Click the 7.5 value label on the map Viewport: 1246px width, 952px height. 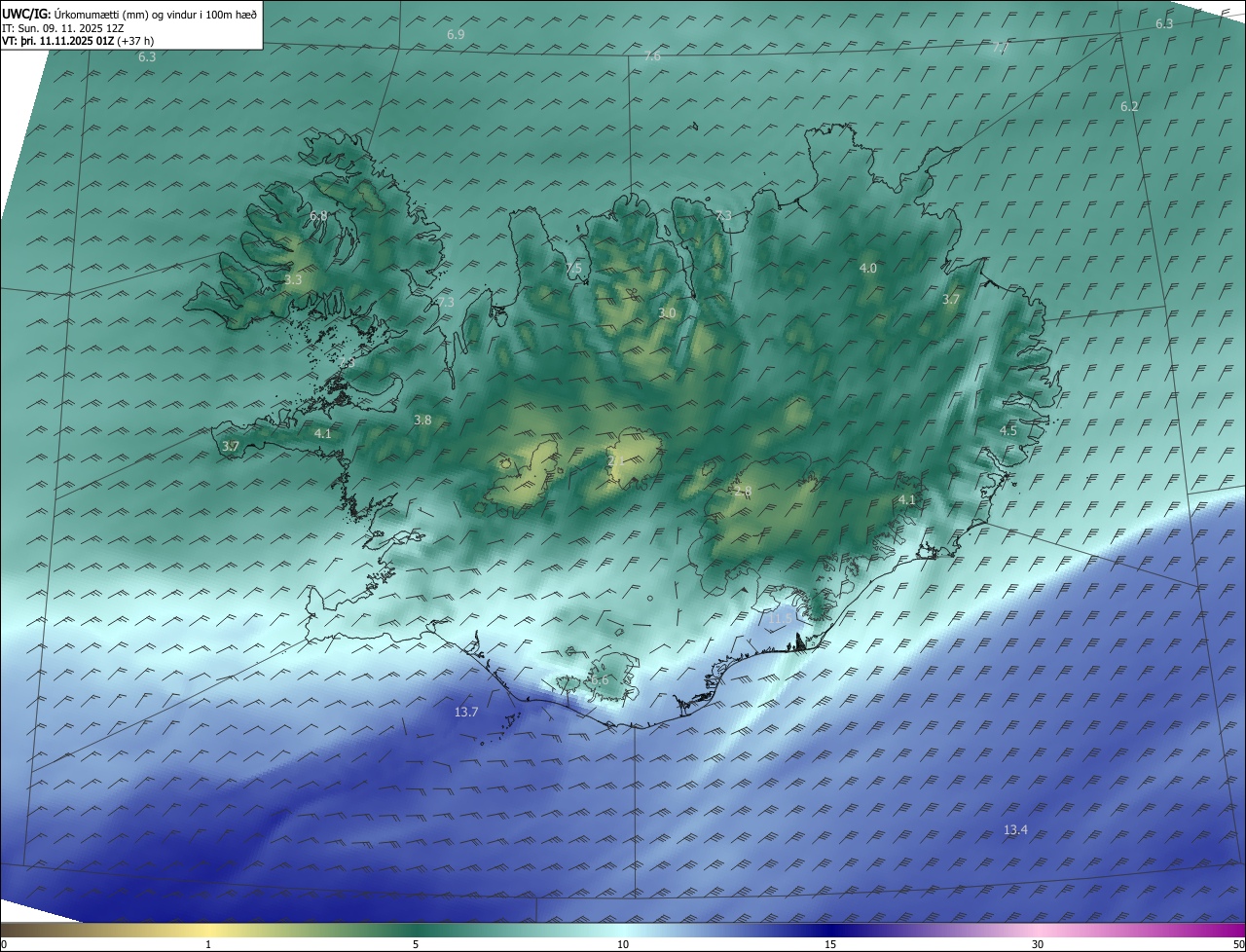[x=573, y=269]
